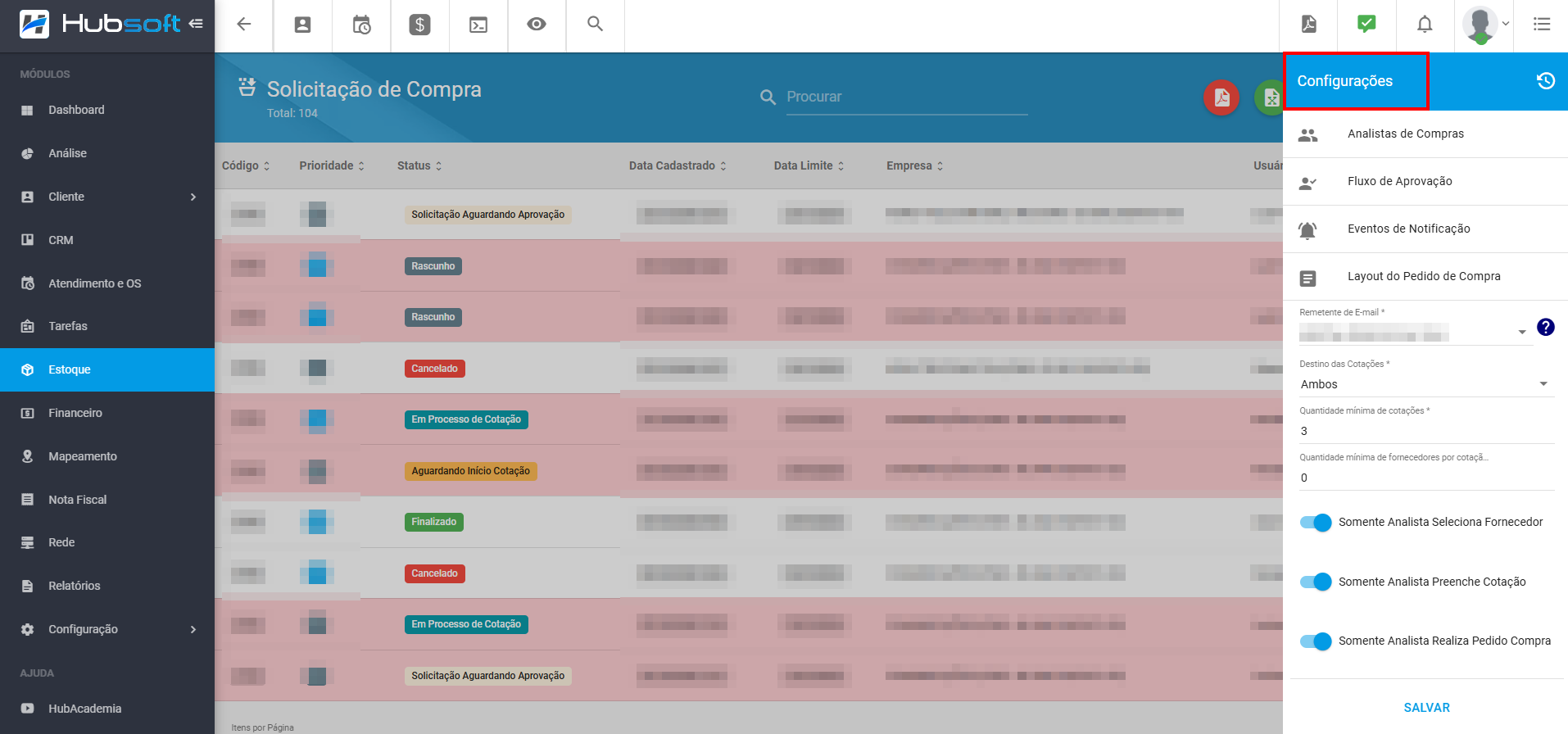Focus the Procurar search field

(x=907, y=97)
